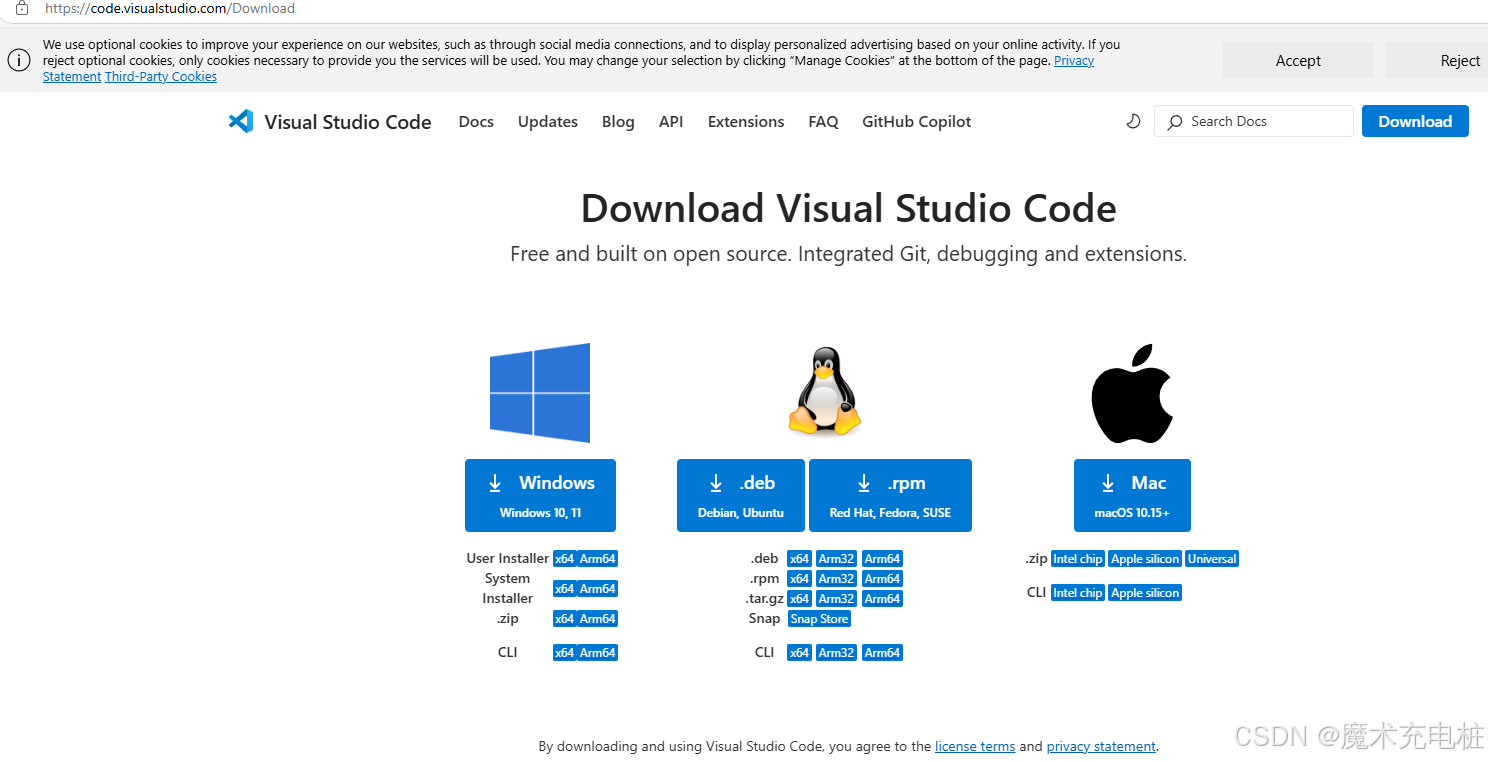Download the Mac macOS 10.15+ build
This screenshot has width=1488, height=762.
click(x=1132, y=495)
